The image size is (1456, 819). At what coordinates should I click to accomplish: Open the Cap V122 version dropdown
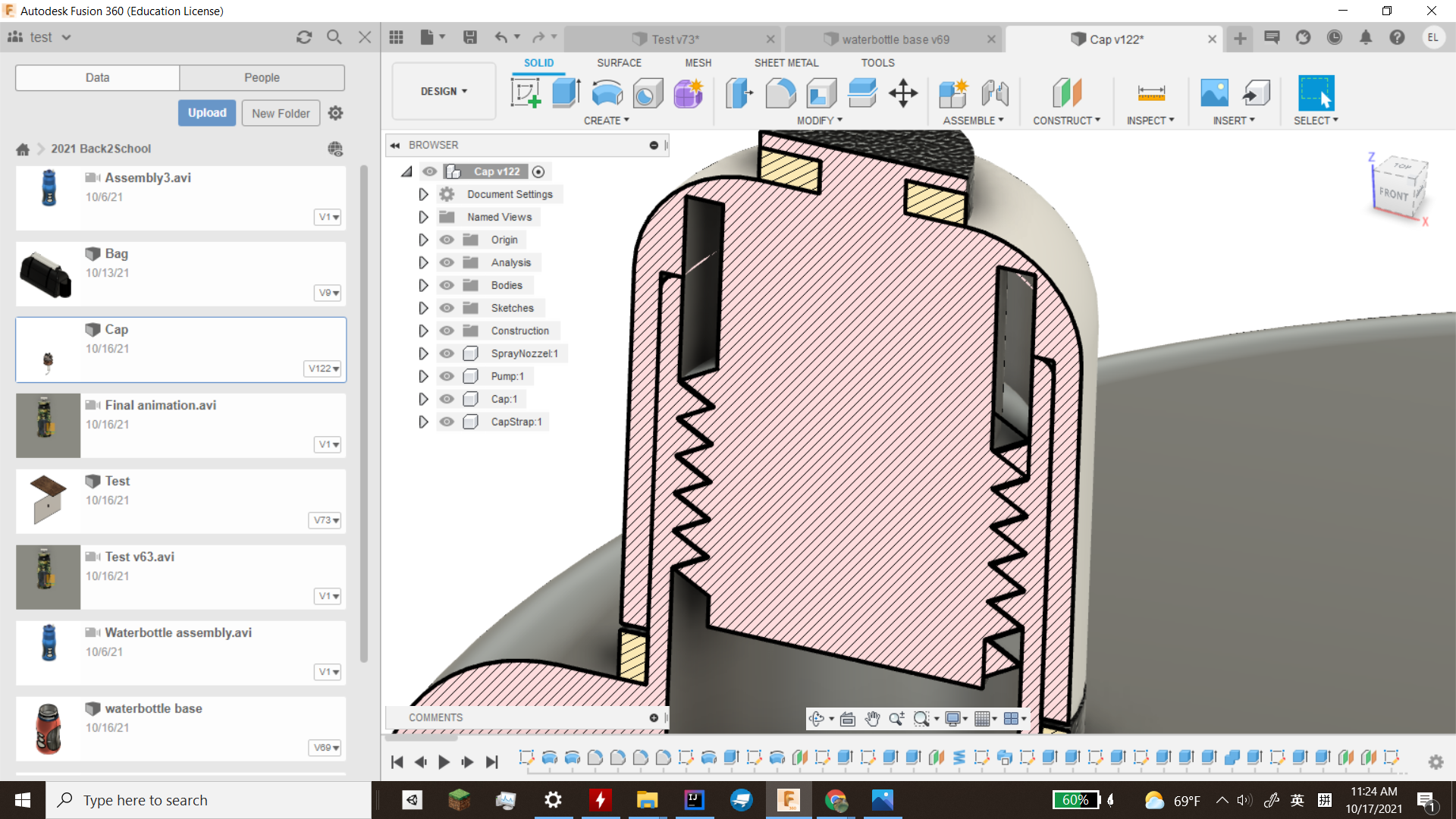coord(322,369)
